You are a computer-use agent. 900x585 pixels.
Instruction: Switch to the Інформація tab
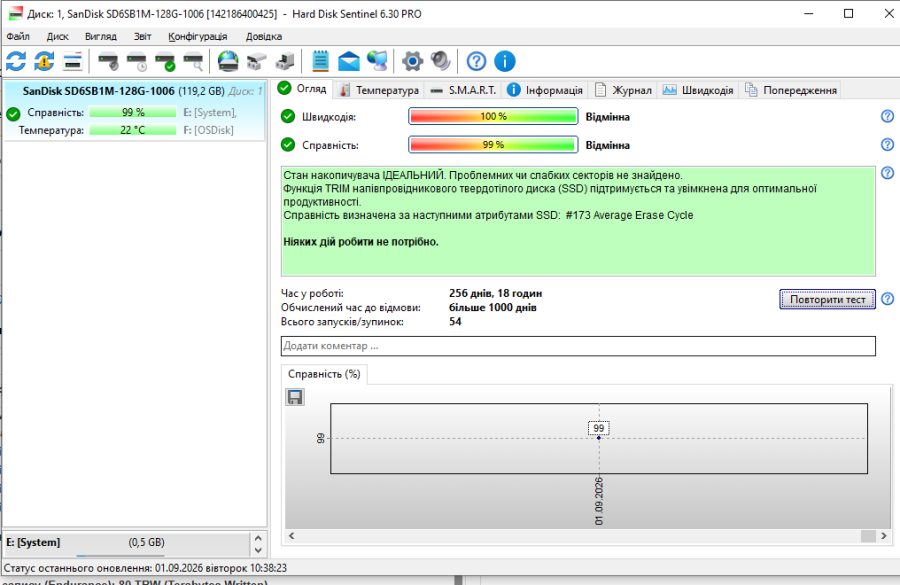pyautogui.click(x=545, y=90)
